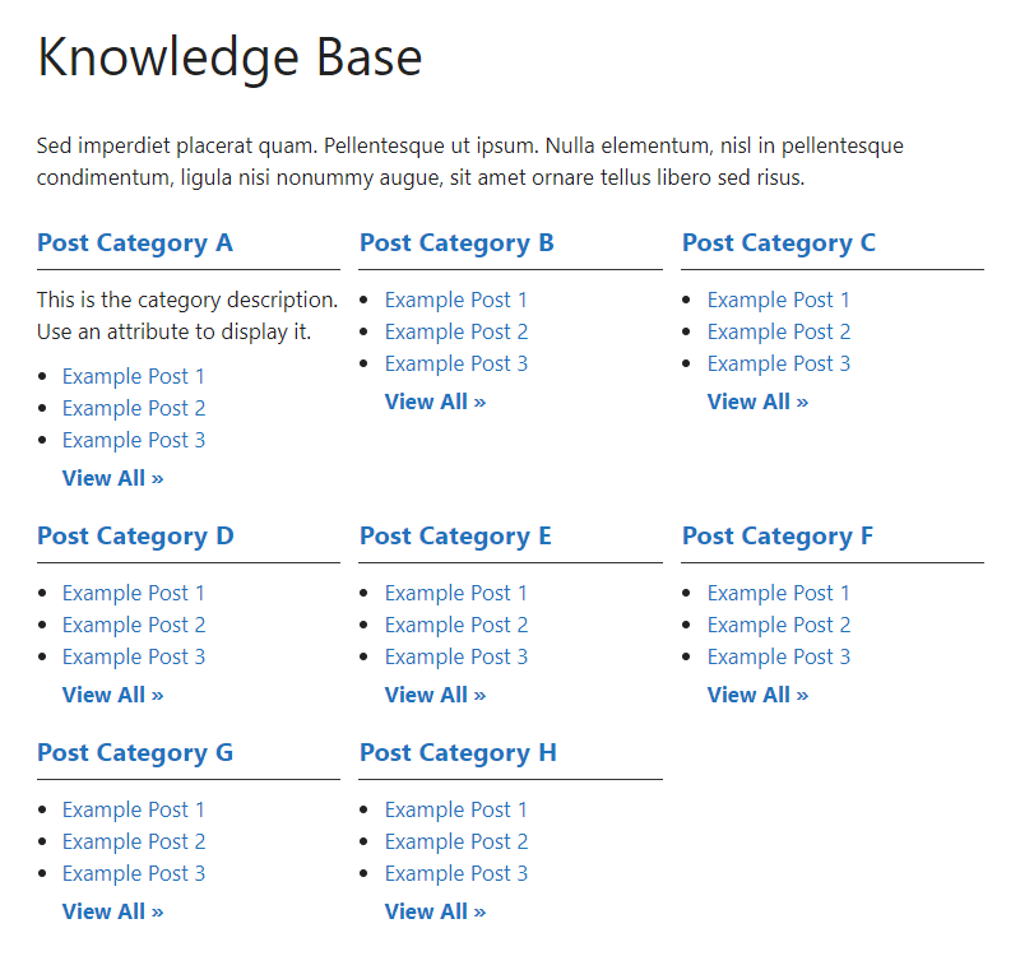
Task: Open Post Category E heading link
Action: coord(456,536)
